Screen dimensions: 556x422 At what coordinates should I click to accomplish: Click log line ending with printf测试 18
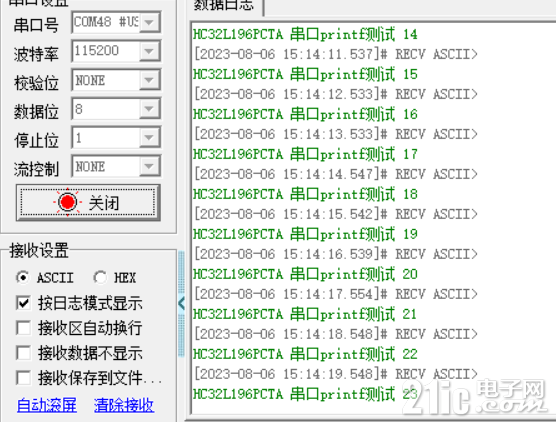pos(305,194)
